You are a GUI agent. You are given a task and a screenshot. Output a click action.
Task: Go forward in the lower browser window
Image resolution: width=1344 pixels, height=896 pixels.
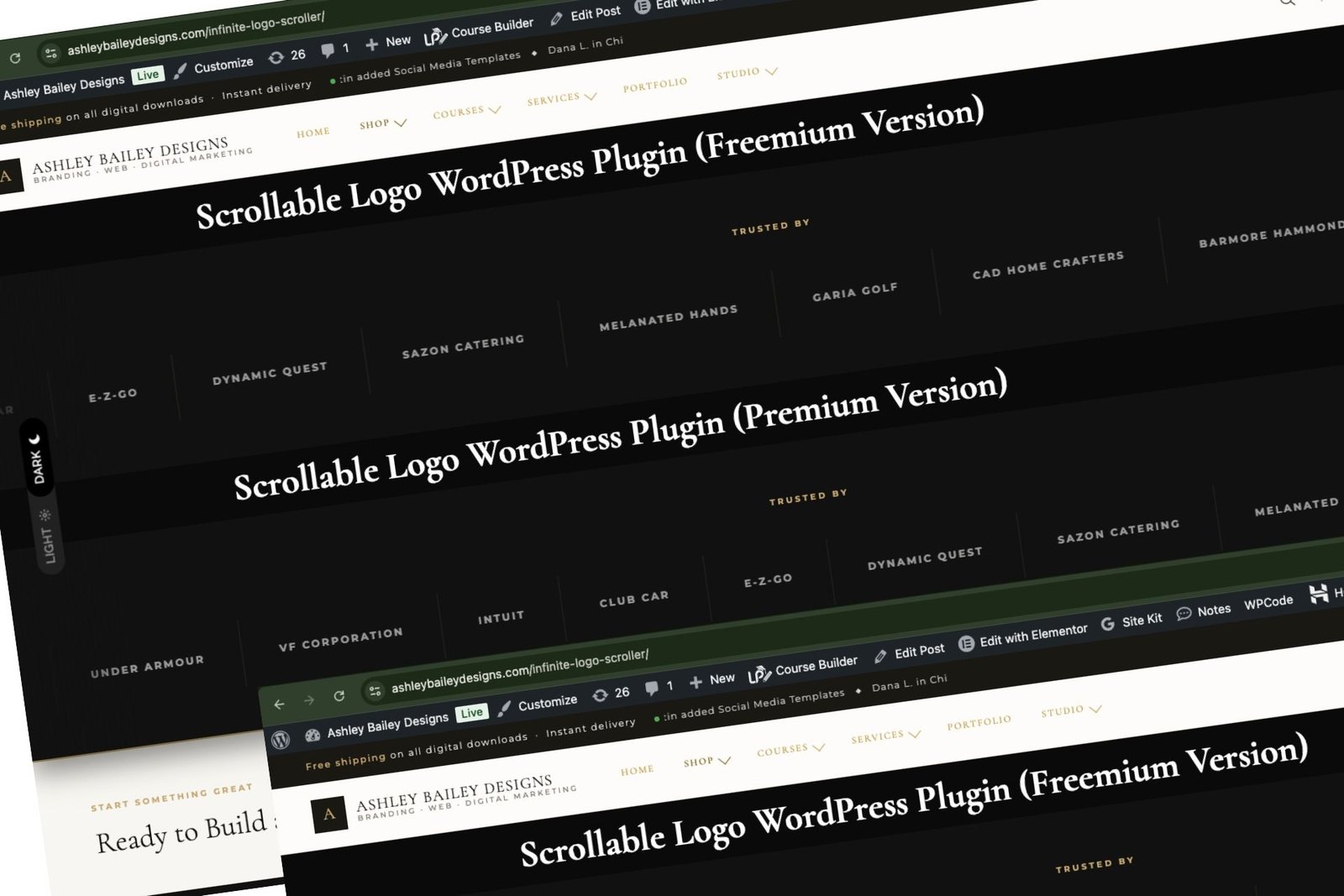[309, 700]
